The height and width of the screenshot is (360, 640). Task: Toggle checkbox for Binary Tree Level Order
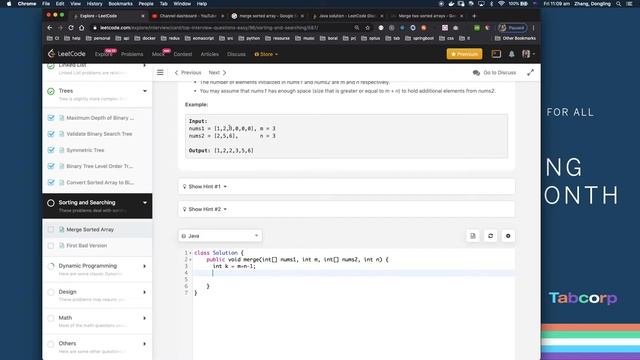51,166
